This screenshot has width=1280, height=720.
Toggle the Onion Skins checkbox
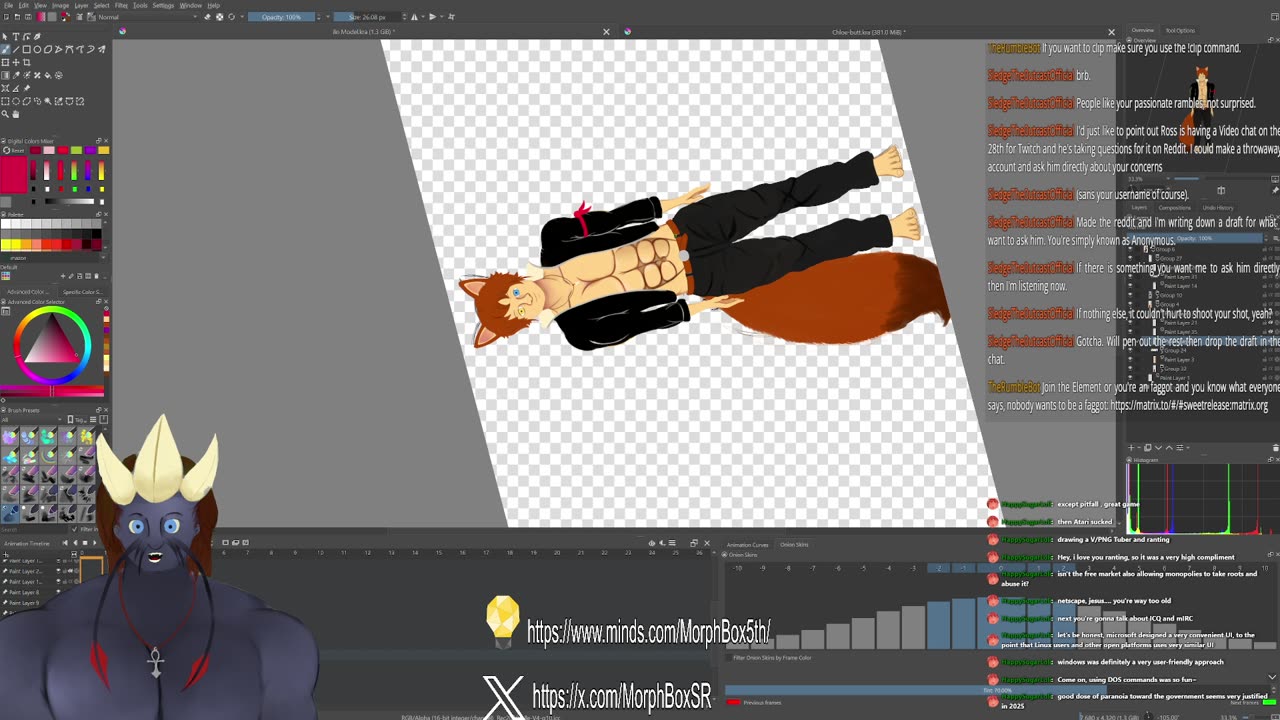(724, 554)
